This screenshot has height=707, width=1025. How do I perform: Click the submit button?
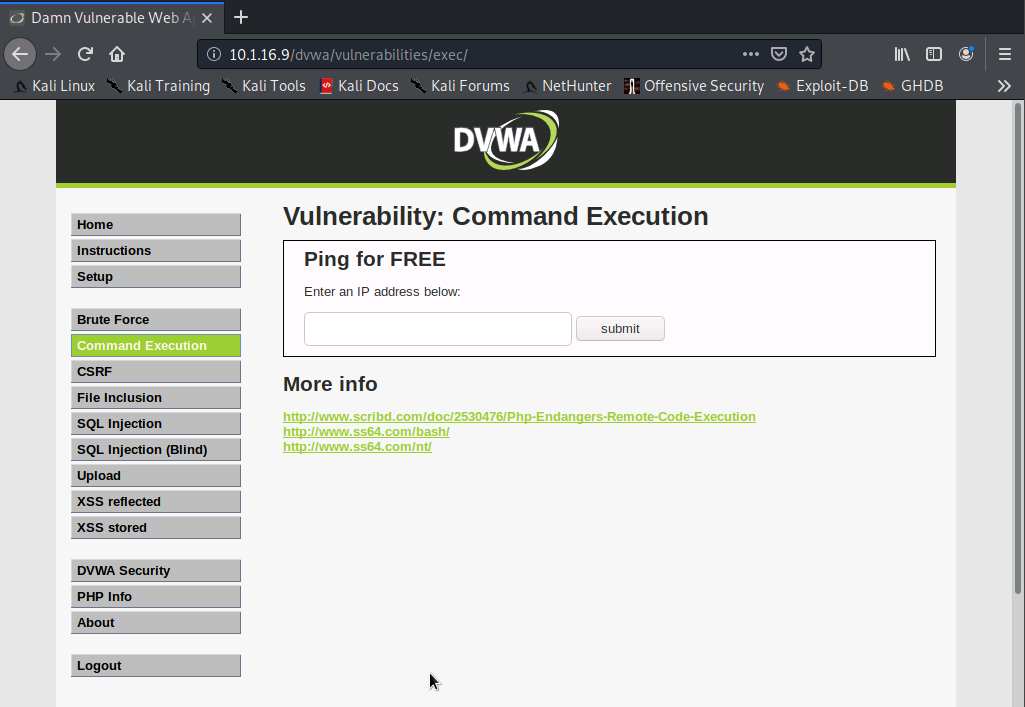tap(620, 329)
